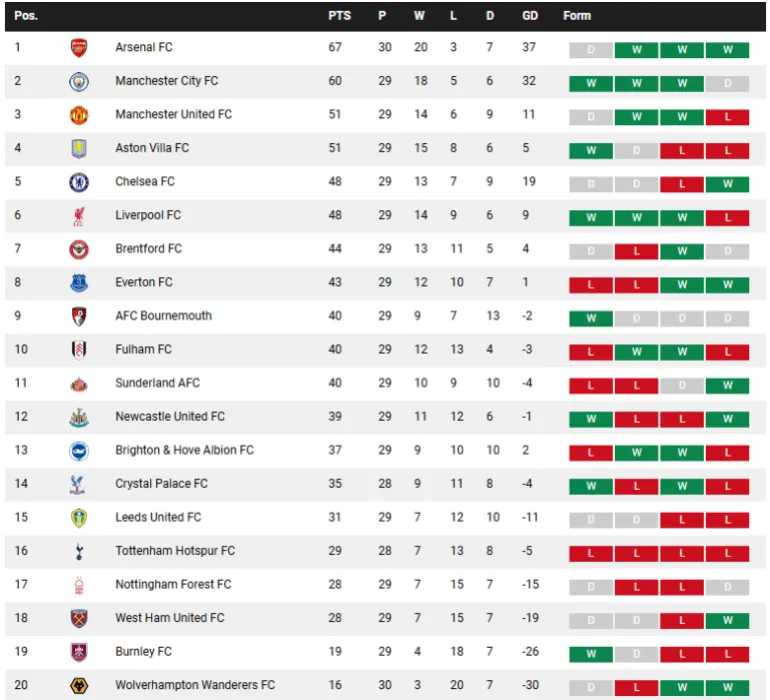This screenshot has height=700, width=770.
Task: Sort table by PTS column header
Action: [339, 16]
